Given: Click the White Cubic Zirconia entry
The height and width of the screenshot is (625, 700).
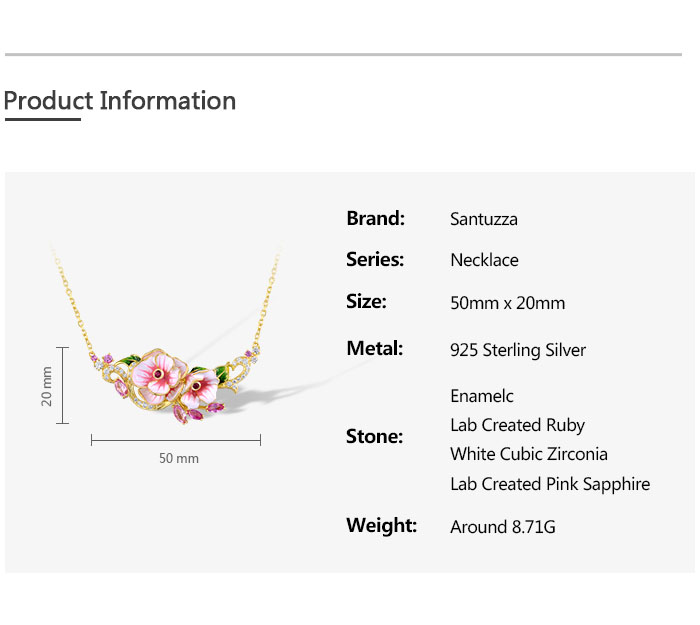Looking at the screenshot, I should (529, 454).
